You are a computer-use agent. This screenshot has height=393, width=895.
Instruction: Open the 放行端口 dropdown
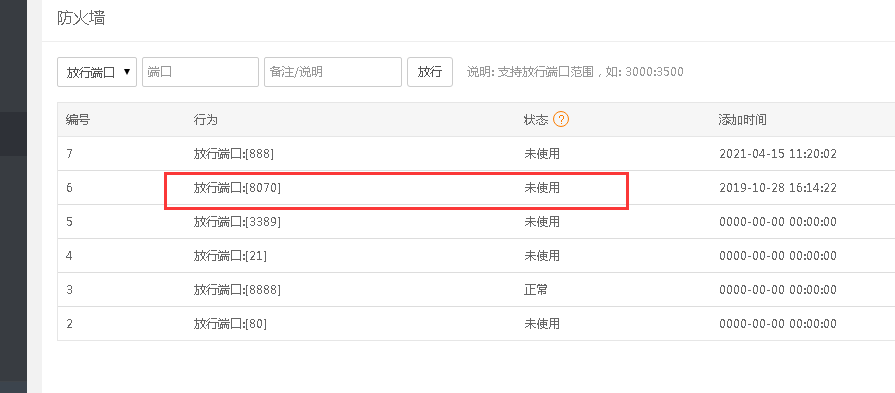pyautogui.click(x=97, y=72)
